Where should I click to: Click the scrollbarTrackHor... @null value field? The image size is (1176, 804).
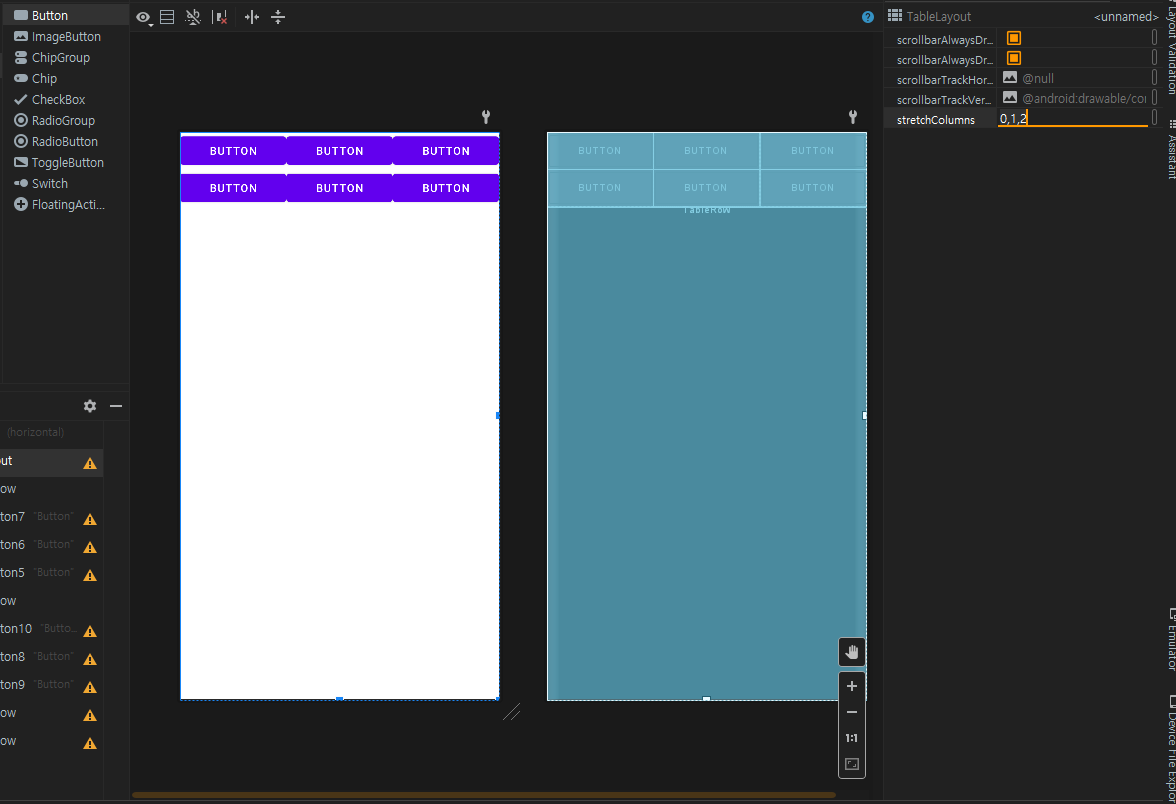[x=1084, y=79]
